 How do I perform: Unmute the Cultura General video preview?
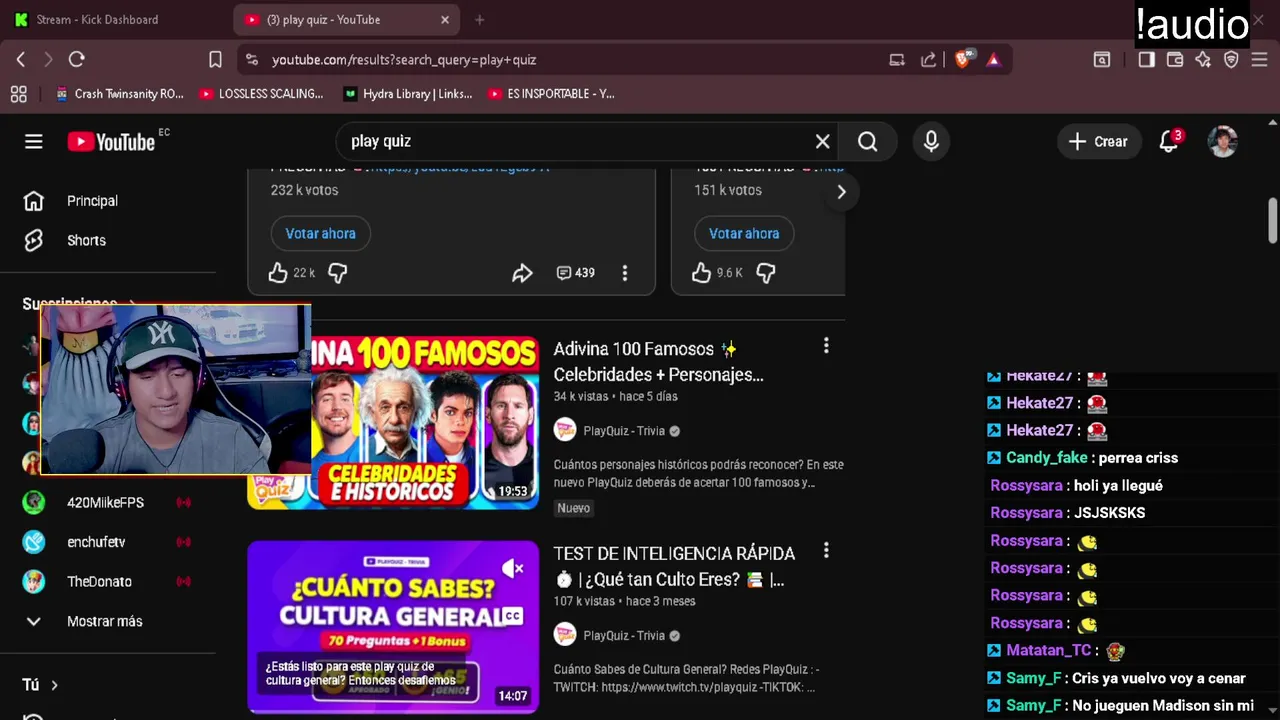click(513, 569)
